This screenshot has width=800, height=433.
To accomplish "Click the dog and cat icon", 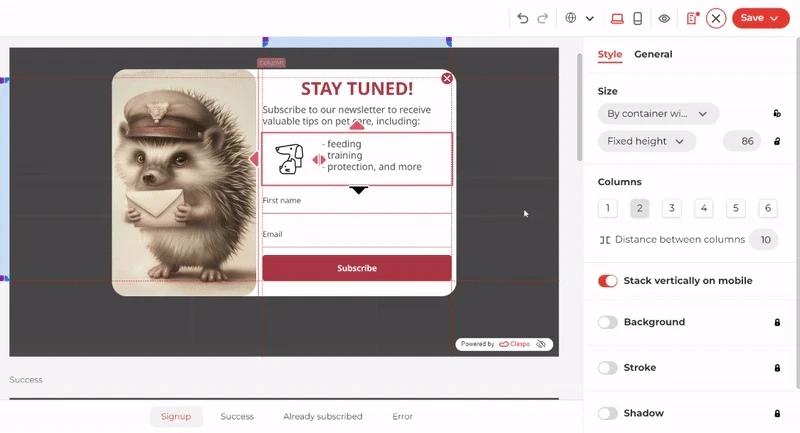I will (289, 159).
